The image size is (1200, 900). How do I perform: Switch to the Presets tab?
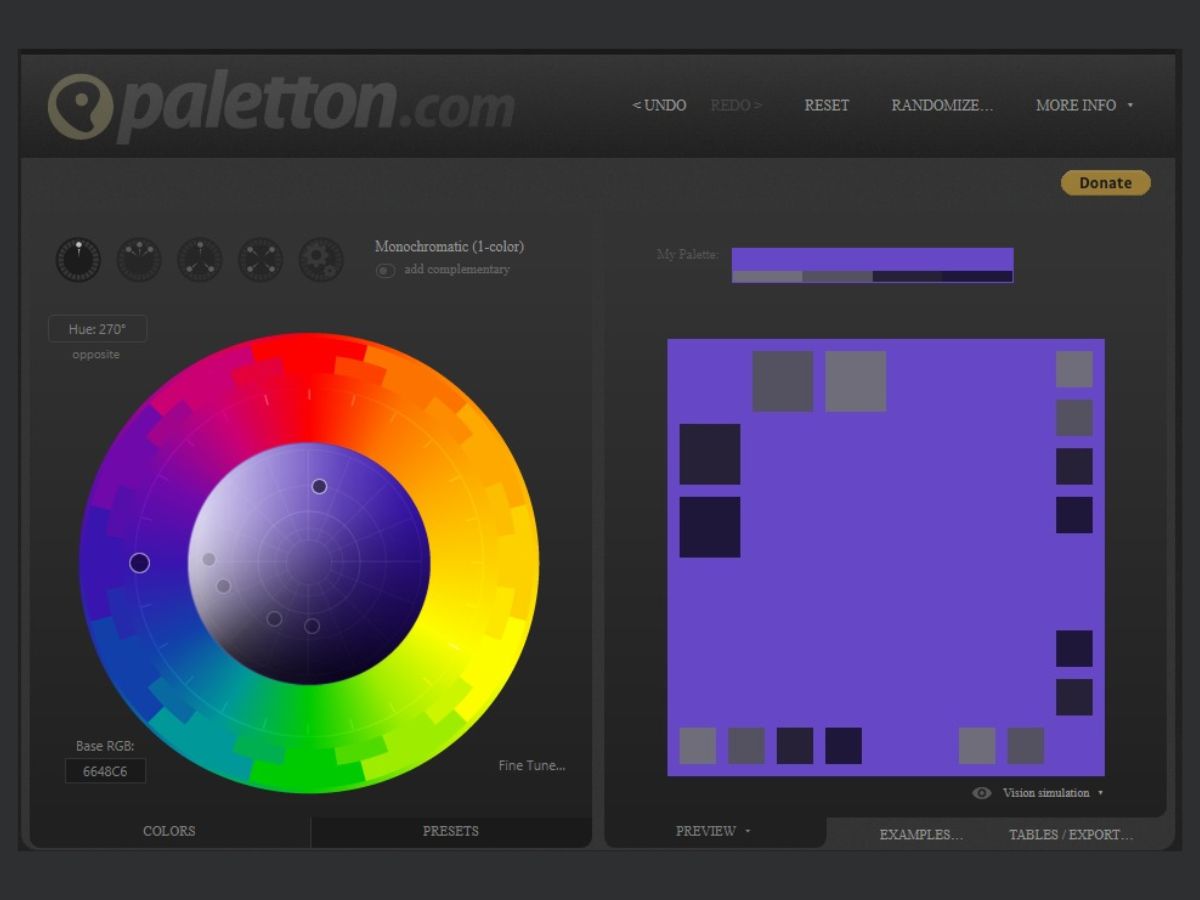coord(450,831)
